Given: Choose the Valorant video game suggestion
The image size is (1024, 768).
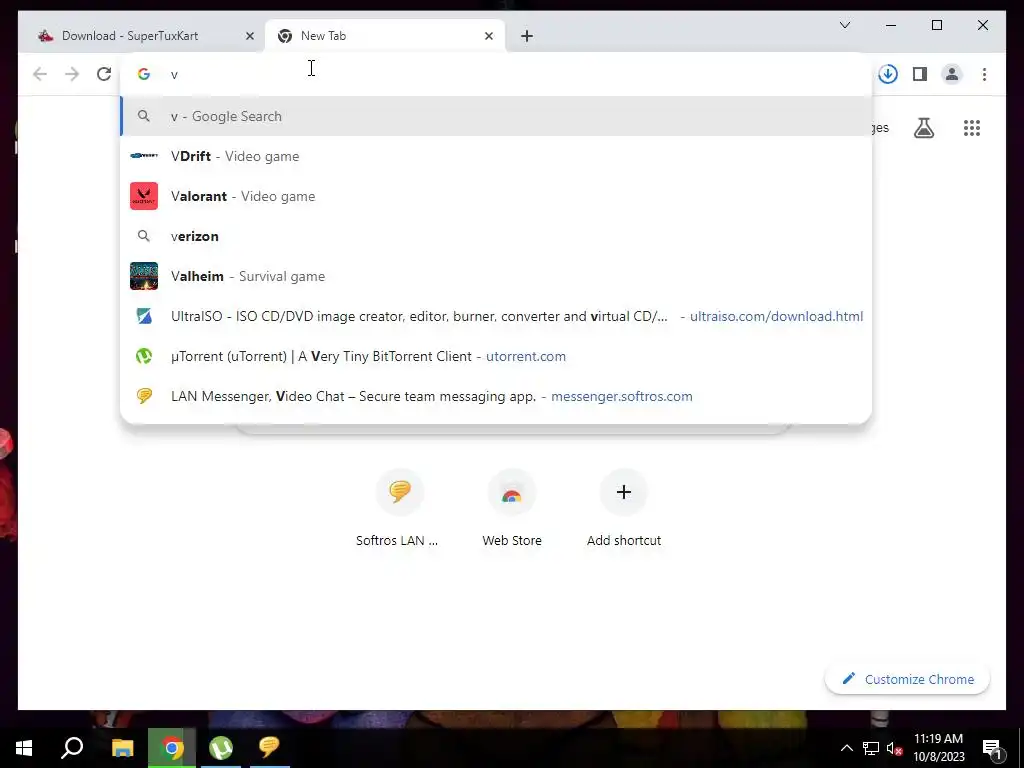Looking at the screenshot, I should [x=496, y=196].
